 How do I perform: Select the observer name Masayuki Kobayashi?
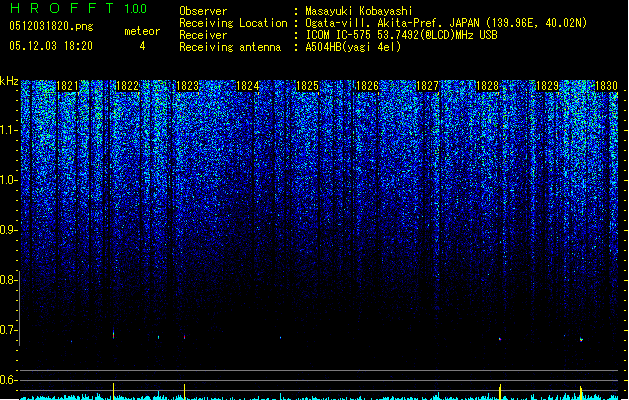point(359,11)
